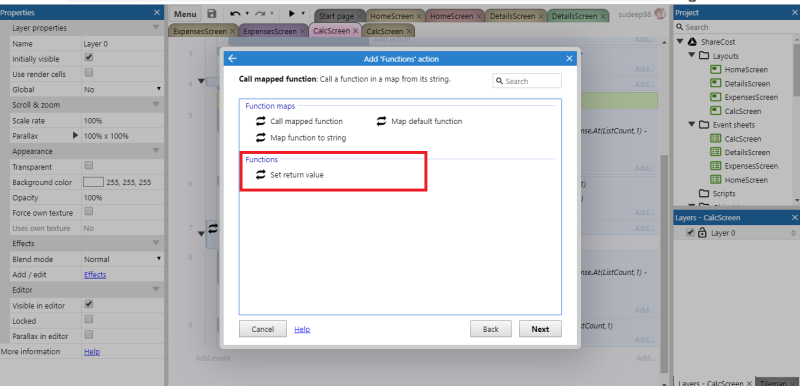Click the Background color swatch
The width and height of the screenshot is (800, 386).
(x=93, y=182)
